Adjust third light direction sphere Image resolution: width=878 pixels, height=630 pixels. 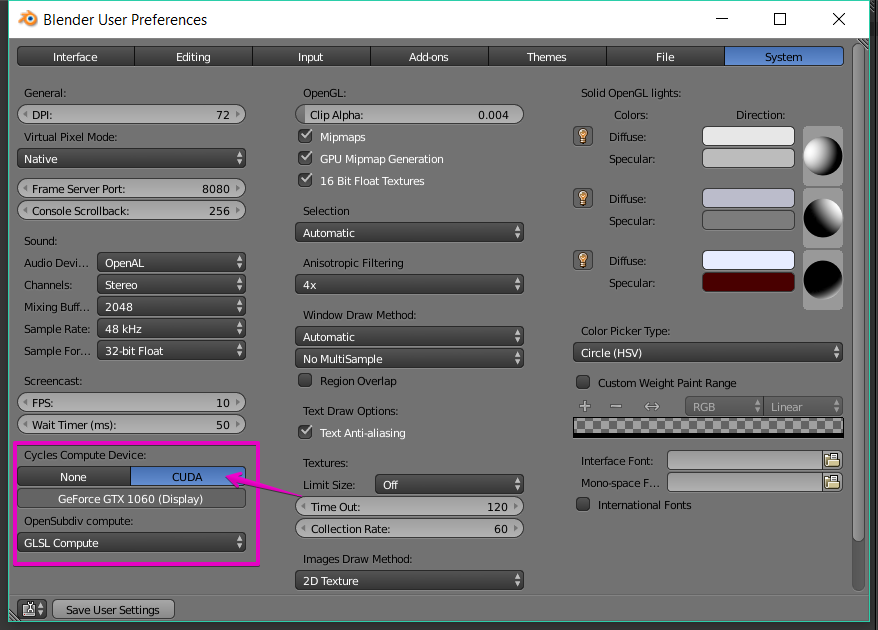[x=823, y=279]
